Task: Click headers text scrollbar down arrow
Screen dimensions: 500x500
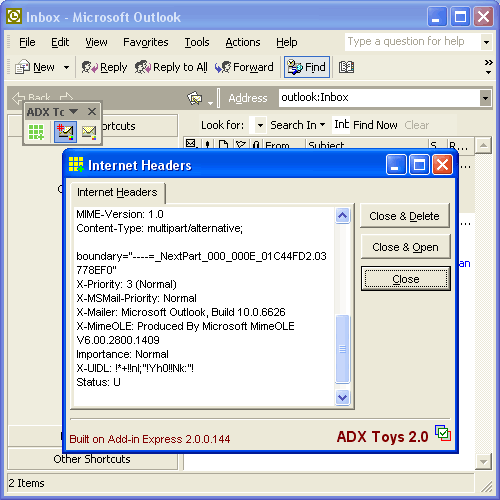Action: [342, 397]
